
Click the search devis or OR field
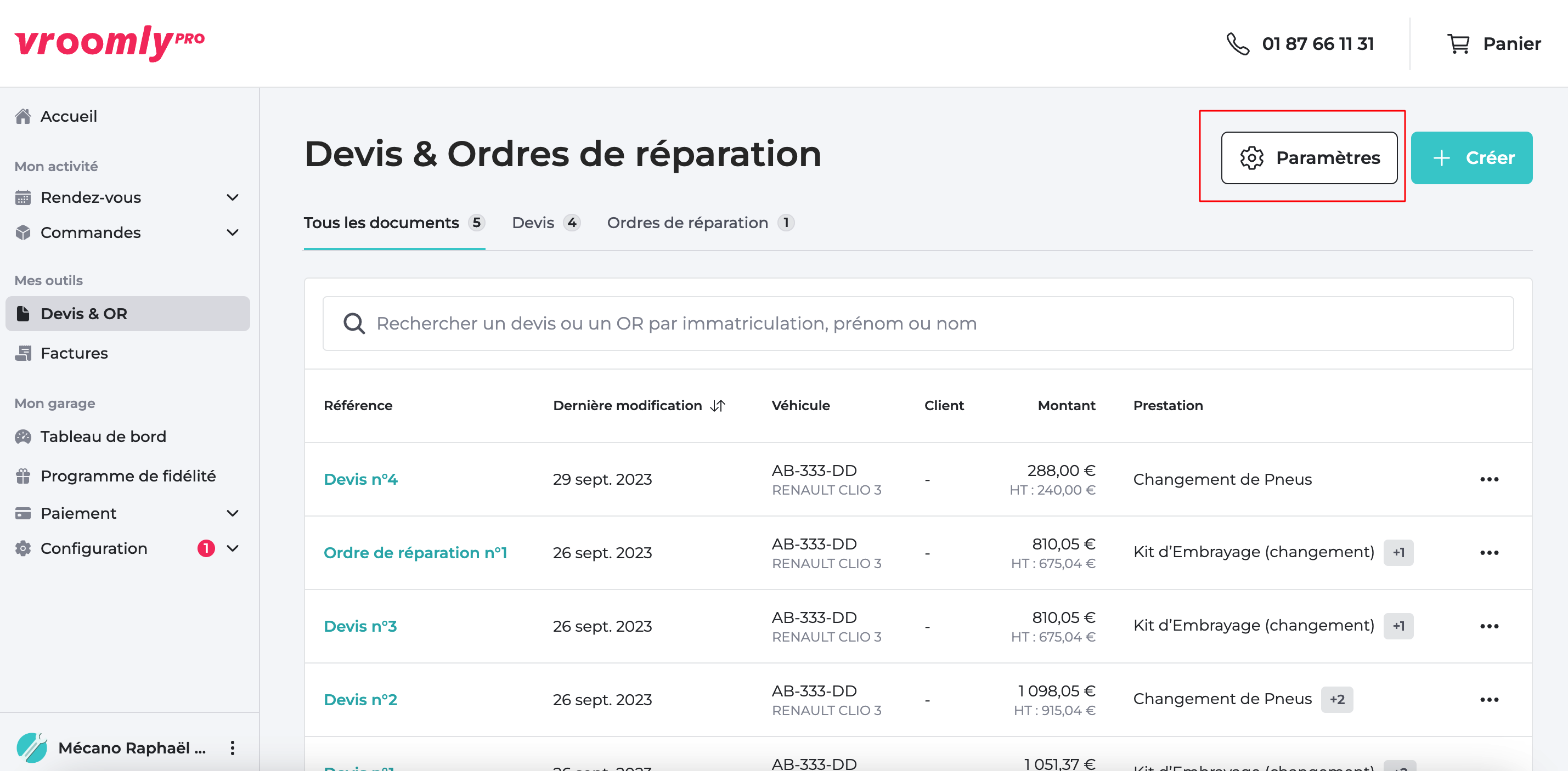[x=918, y=324]
